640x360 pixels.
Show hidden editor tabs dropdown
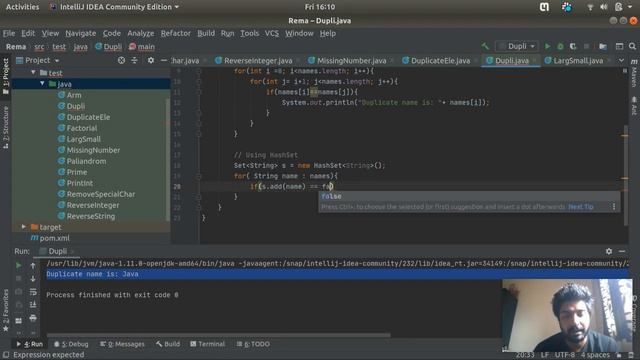tap(621, 60)
